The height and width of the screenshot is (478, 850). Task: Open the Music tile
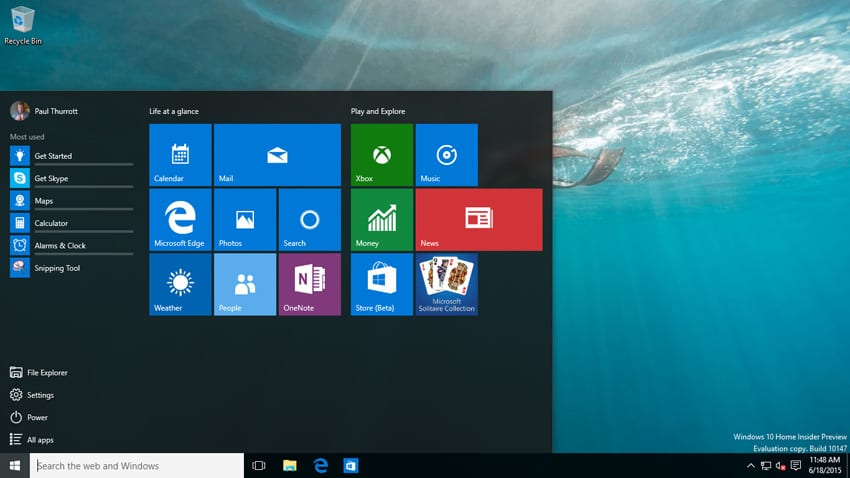coord(447,155)
